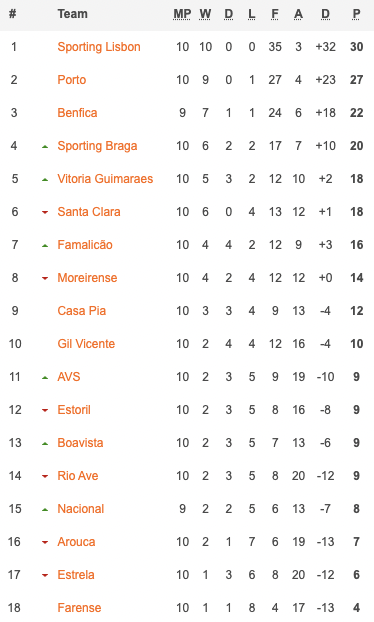374x622 pixels.
Task: Go to Gil Vicente team page
Action: tap(86, 344)
